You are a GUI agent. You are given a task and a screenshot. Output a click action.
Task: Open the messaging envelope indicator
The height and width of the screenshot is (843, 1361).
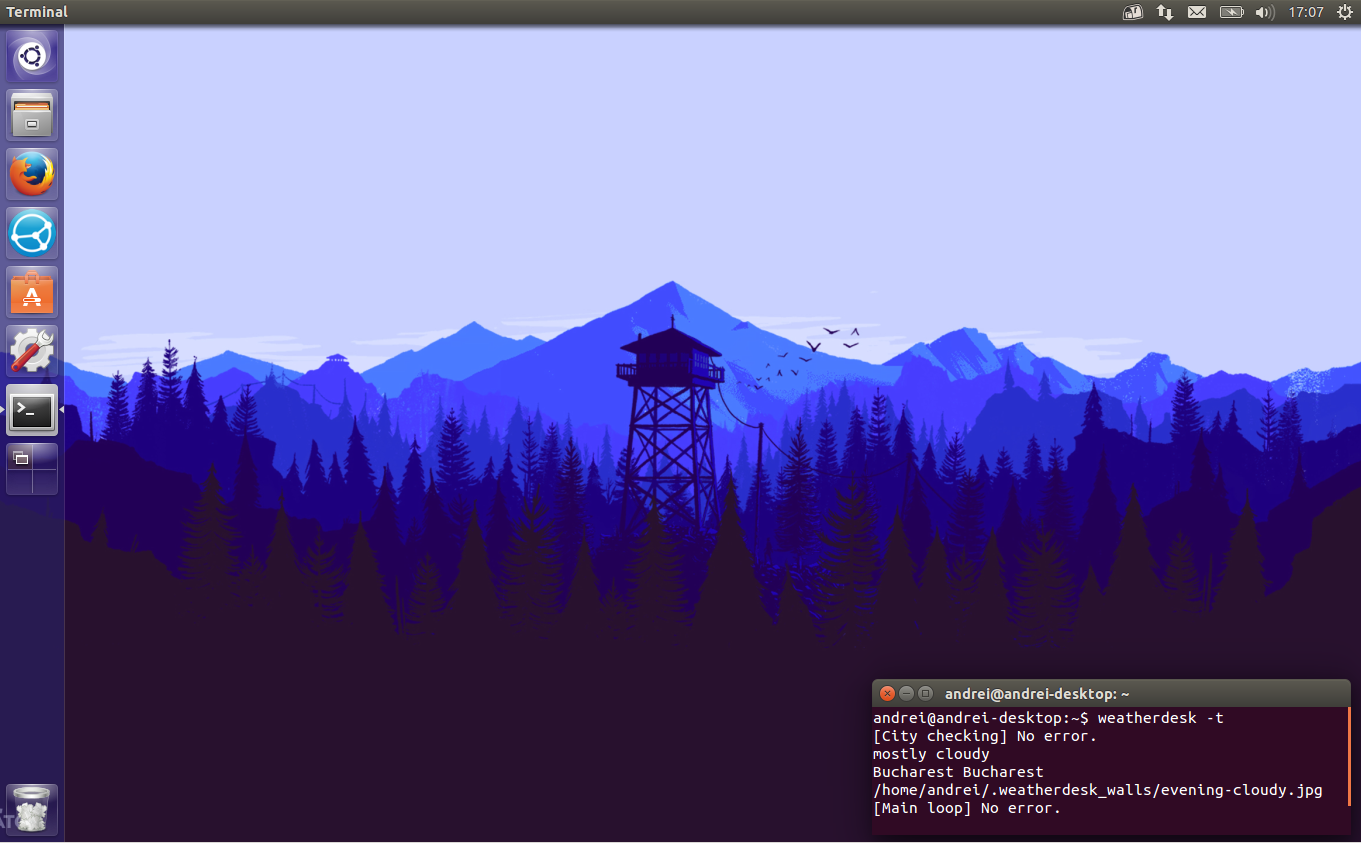(1197, 12)
